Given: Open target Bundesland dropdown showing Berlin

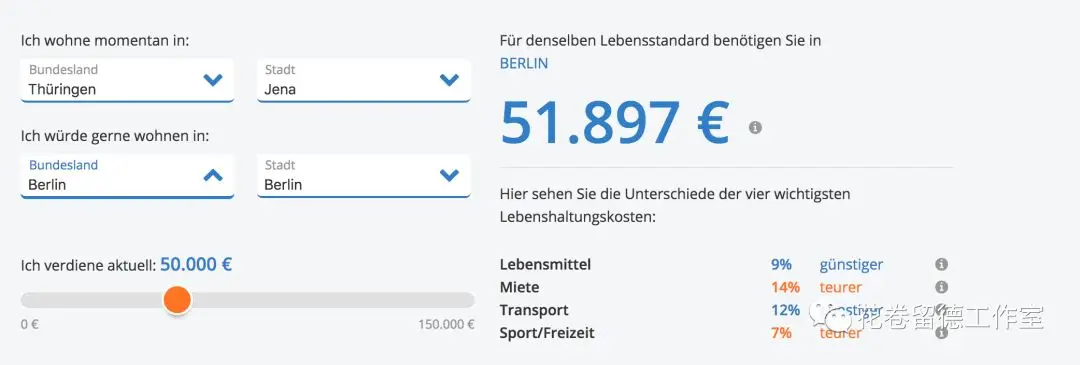Looking at the screenshot, I should 127,176.
